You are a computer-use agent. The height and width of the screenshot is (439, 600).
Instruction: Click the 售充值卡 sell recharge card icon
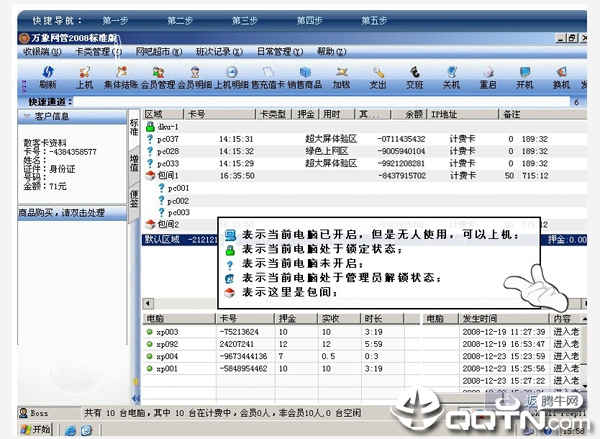click(x=268, y=72)
